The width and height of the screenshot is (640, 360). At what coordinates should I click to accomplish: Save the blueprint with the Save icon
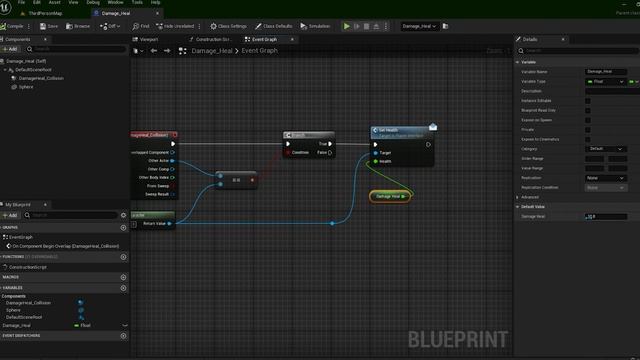click(x=49, y=26)
